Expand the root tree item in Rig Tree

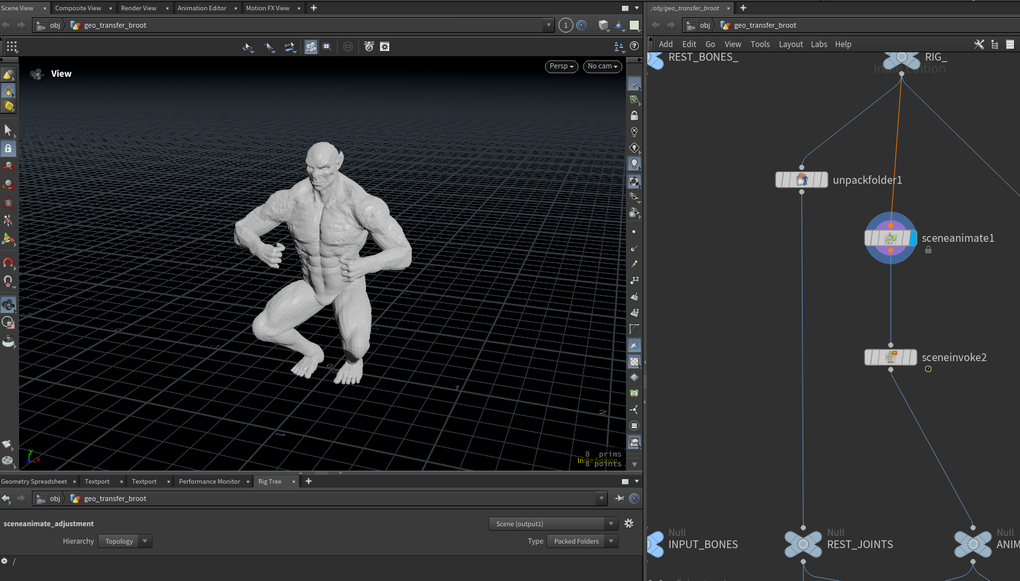5,561
